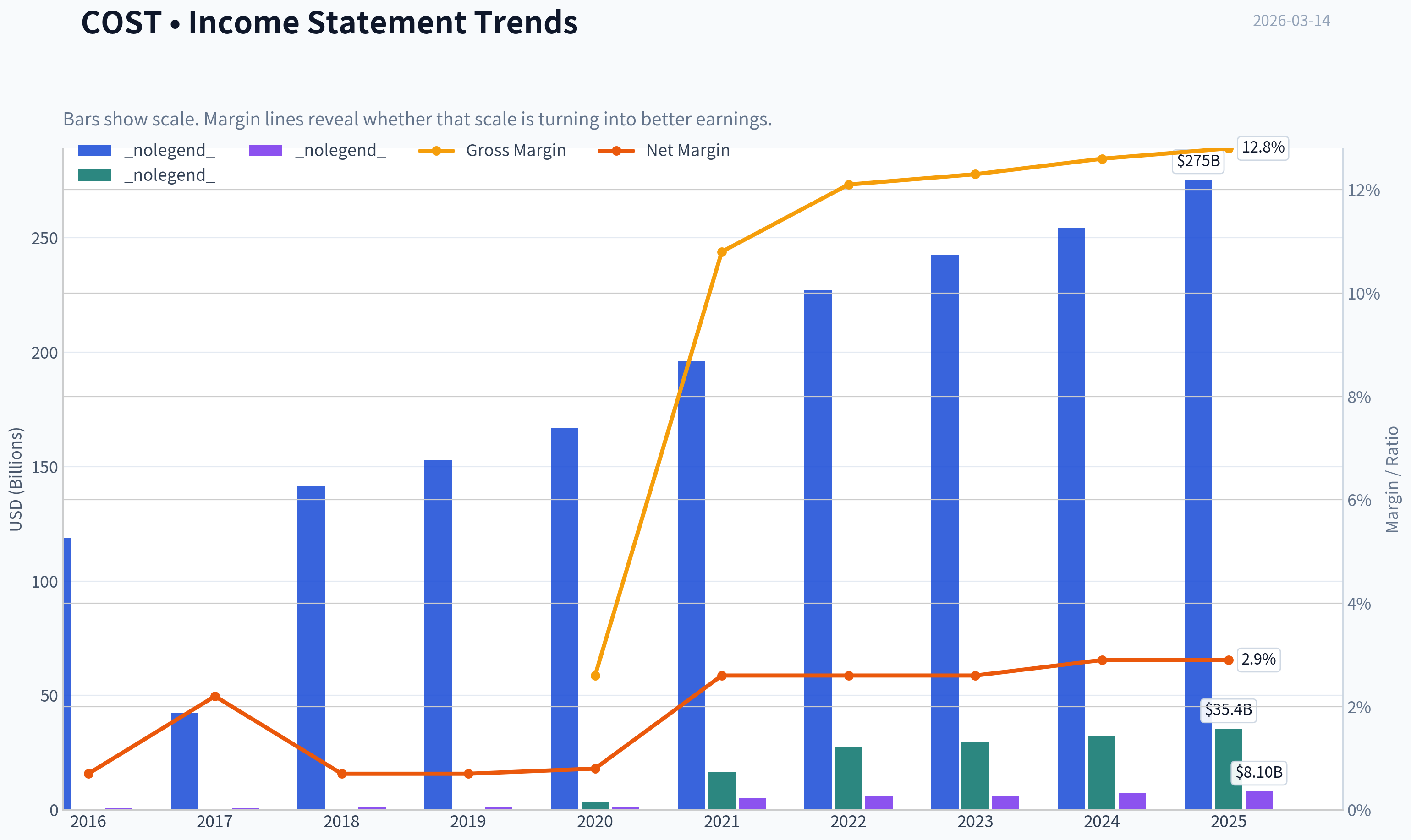
Task: Click the tall blue bar for 2025
Action: [x=1199, y=495]
